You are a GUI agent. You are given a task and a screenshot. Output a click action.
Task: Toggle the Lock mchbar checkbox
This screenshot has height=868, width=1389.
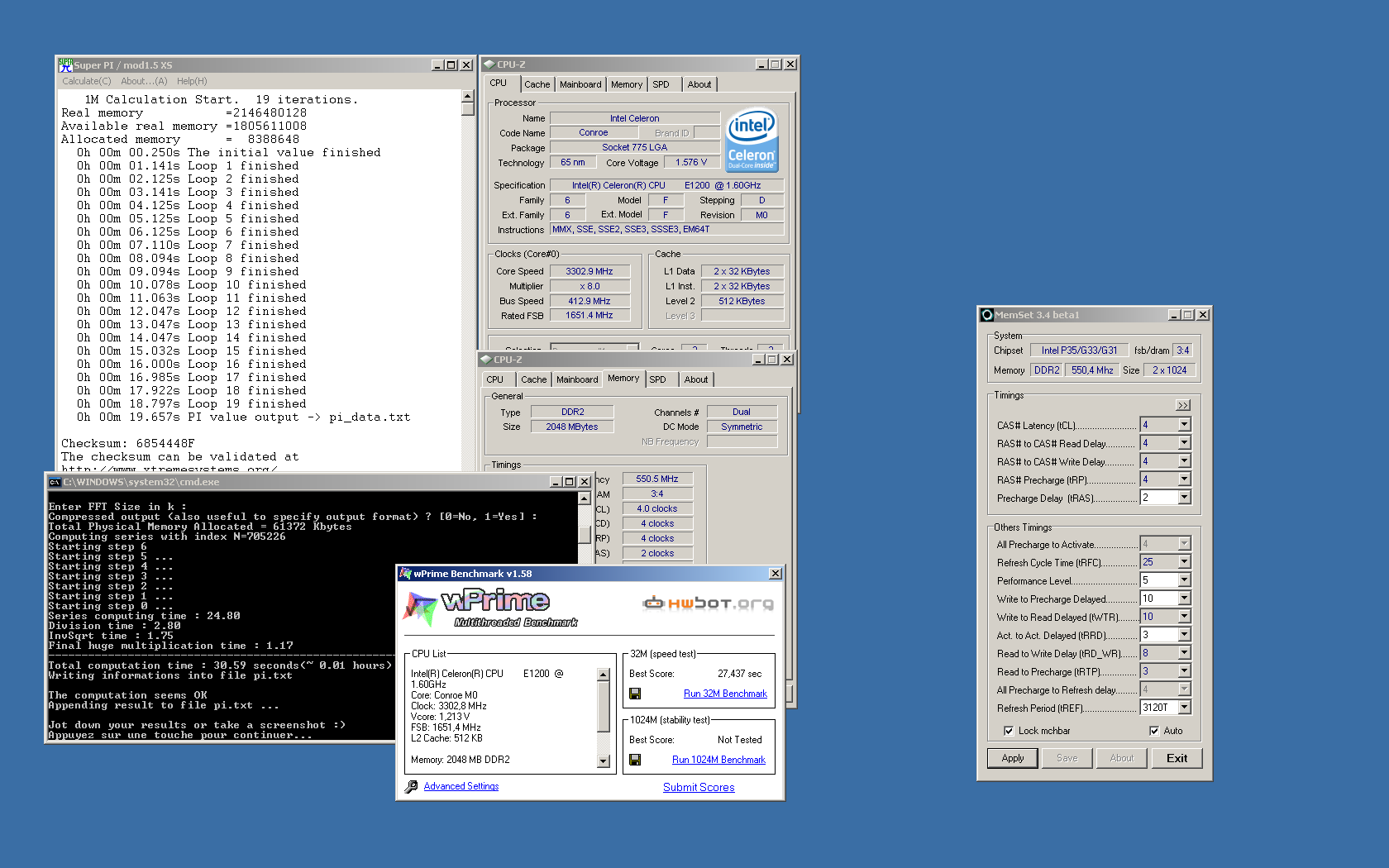tap(1009, 731)
